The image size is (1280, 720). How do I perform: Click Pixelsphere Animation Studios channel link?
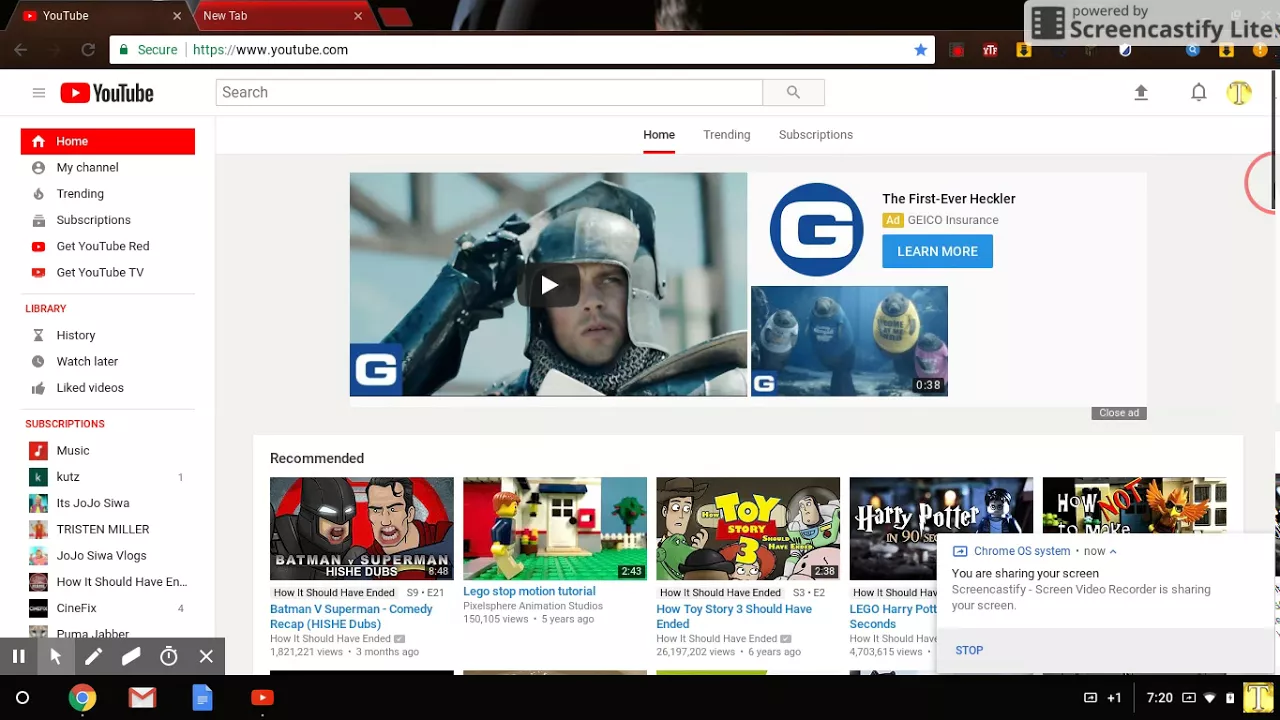[x=533, y=606]
